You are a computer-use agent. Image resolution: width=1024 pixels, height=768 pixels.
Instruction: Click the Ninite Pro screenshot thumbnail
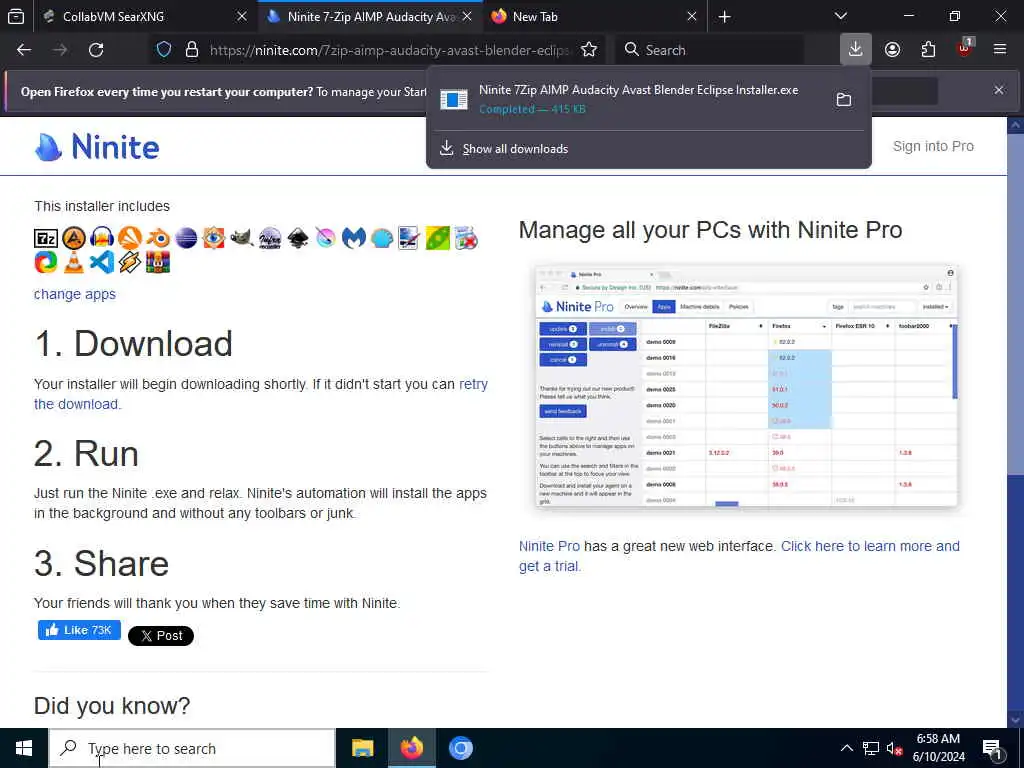click(x=746, y=385)
